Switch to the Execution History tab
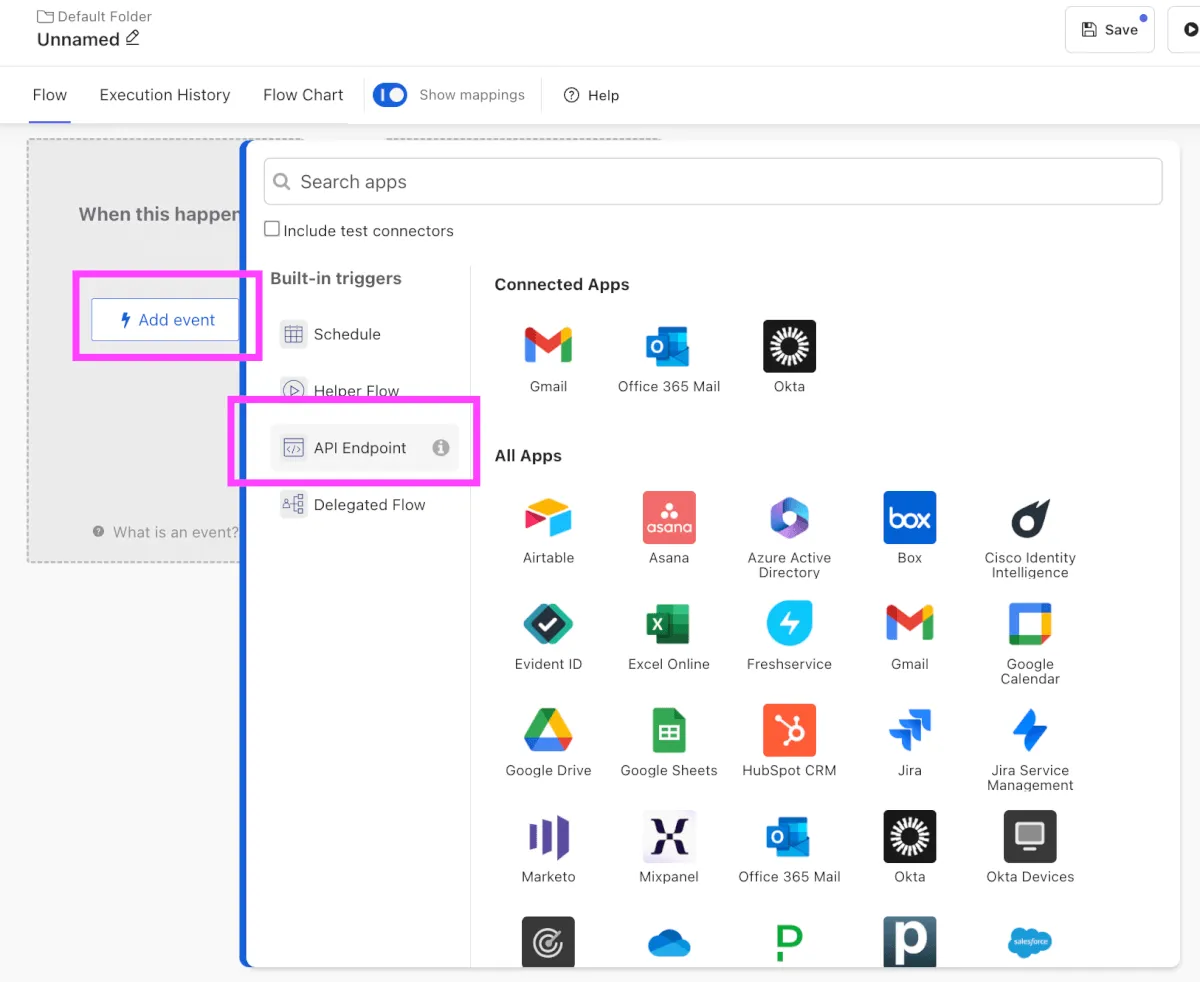Viewport: 1200px width, 982px height. pyautogui.click(x=165, y=95)
